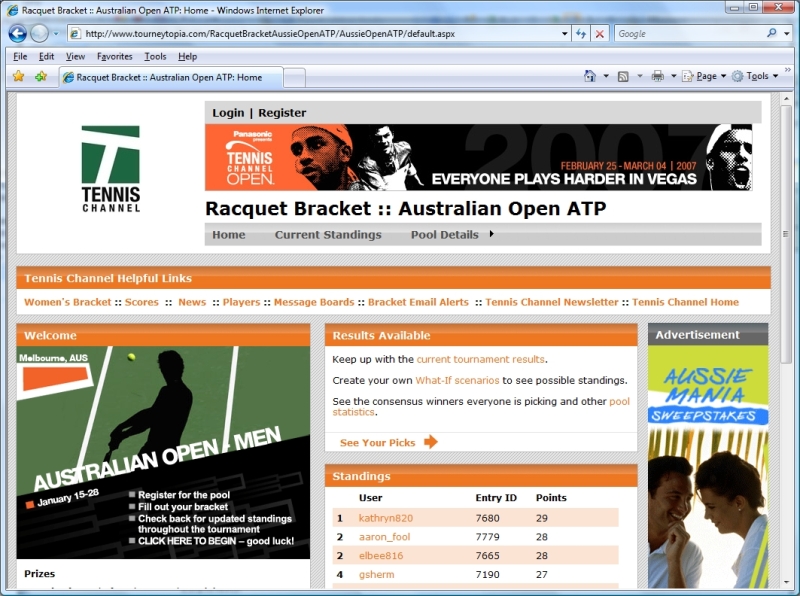The width and height of the screenshot is (800, 596).
Task: Open Favorites Center star icon
Action: [x=18, y=77]
